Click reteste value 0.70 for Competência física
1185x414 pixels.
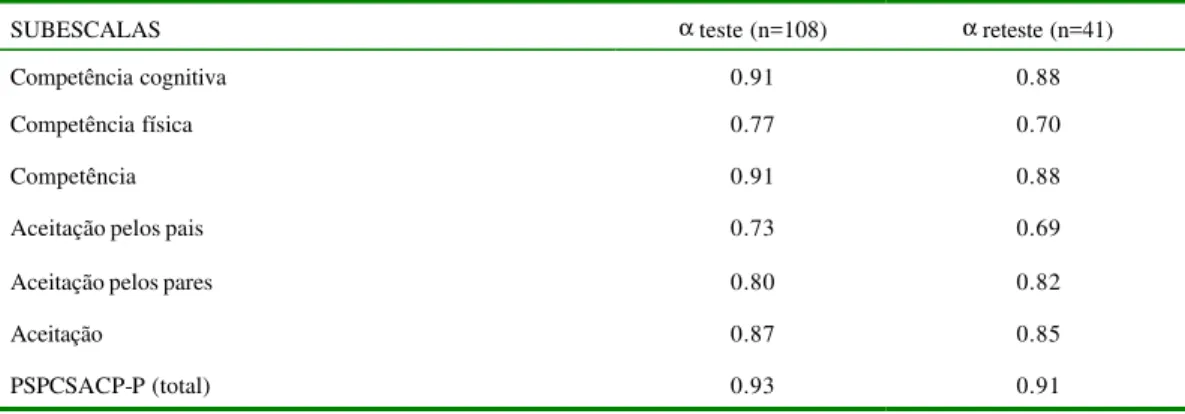[1039, 125]
